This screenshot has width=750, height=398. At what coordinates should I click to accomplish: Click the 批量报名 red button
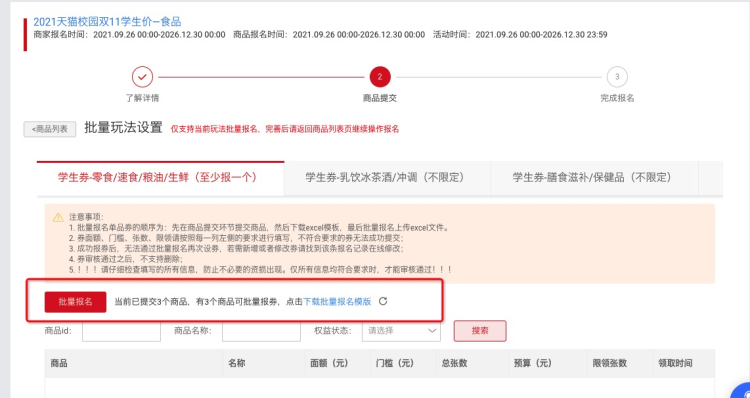coord(76,302)
